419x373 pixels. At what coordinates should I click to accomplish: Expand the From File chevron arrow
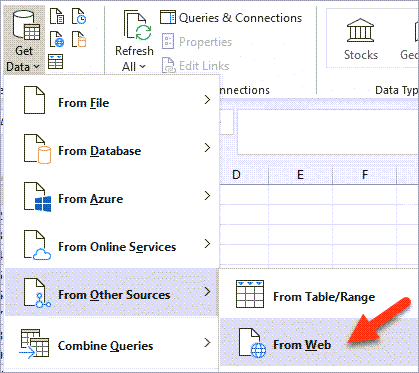(x=207, y=99)
